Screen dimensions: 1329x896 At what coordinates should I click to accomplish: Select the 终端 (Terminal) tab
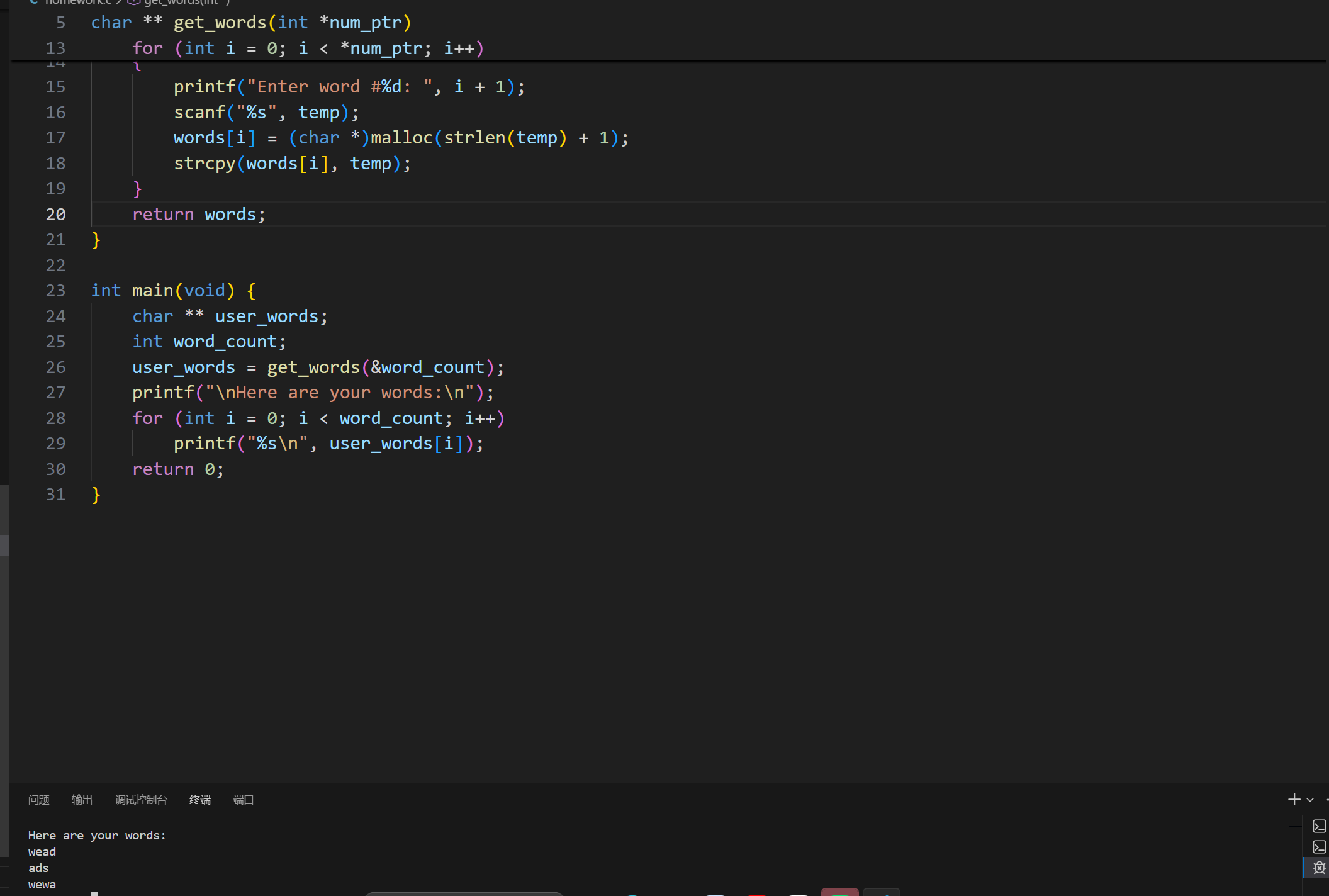click(200, 800)
